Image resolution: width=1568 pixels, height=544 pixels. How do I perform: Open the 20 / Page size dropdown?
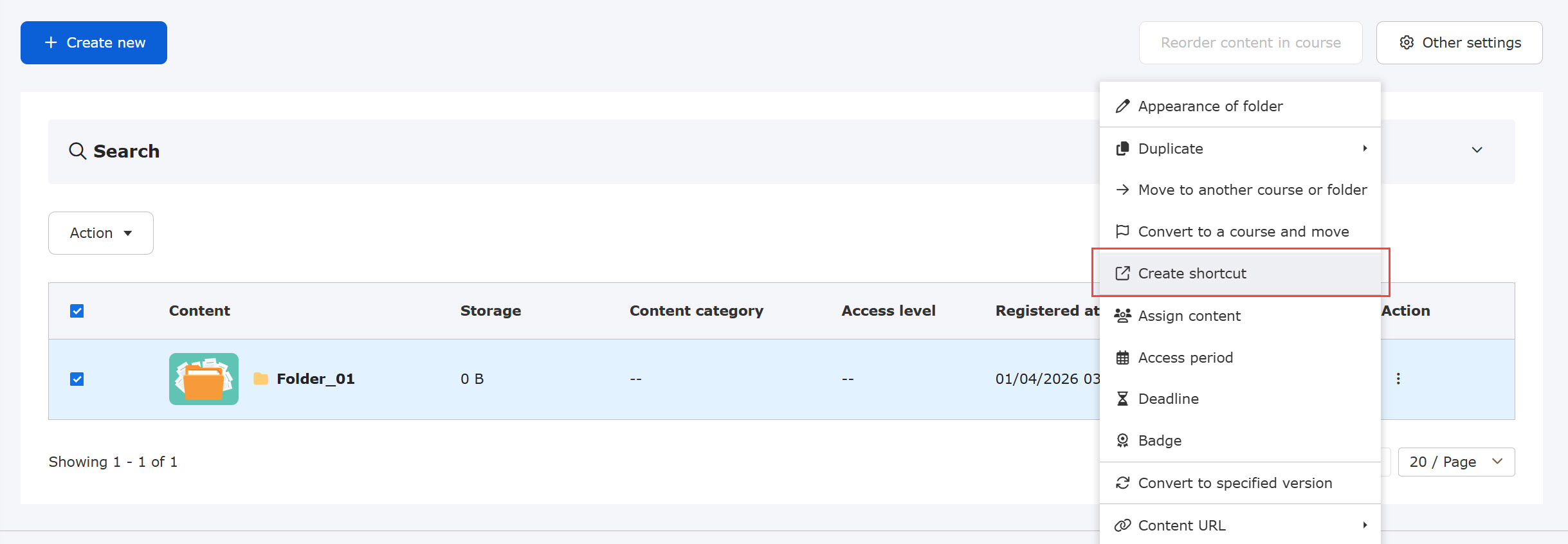pyautogui.click(x=1456, y=462)
